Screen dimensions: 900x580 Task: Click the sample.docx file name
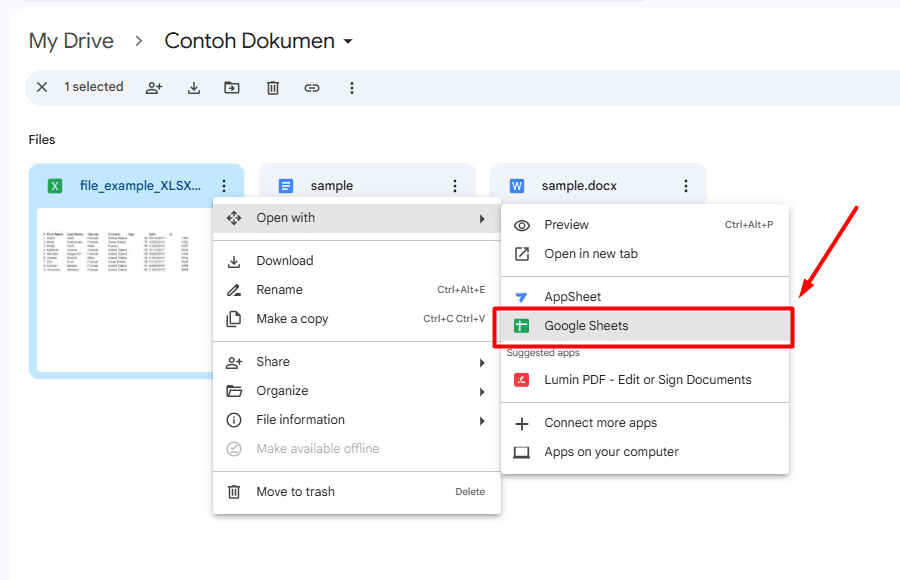click(579, 185)
